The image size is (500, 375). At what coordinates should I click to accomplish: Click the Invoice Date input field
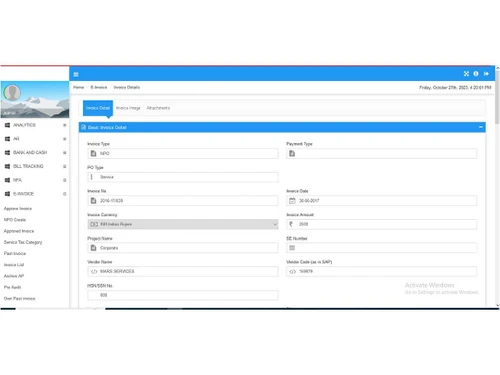point(381,201)
